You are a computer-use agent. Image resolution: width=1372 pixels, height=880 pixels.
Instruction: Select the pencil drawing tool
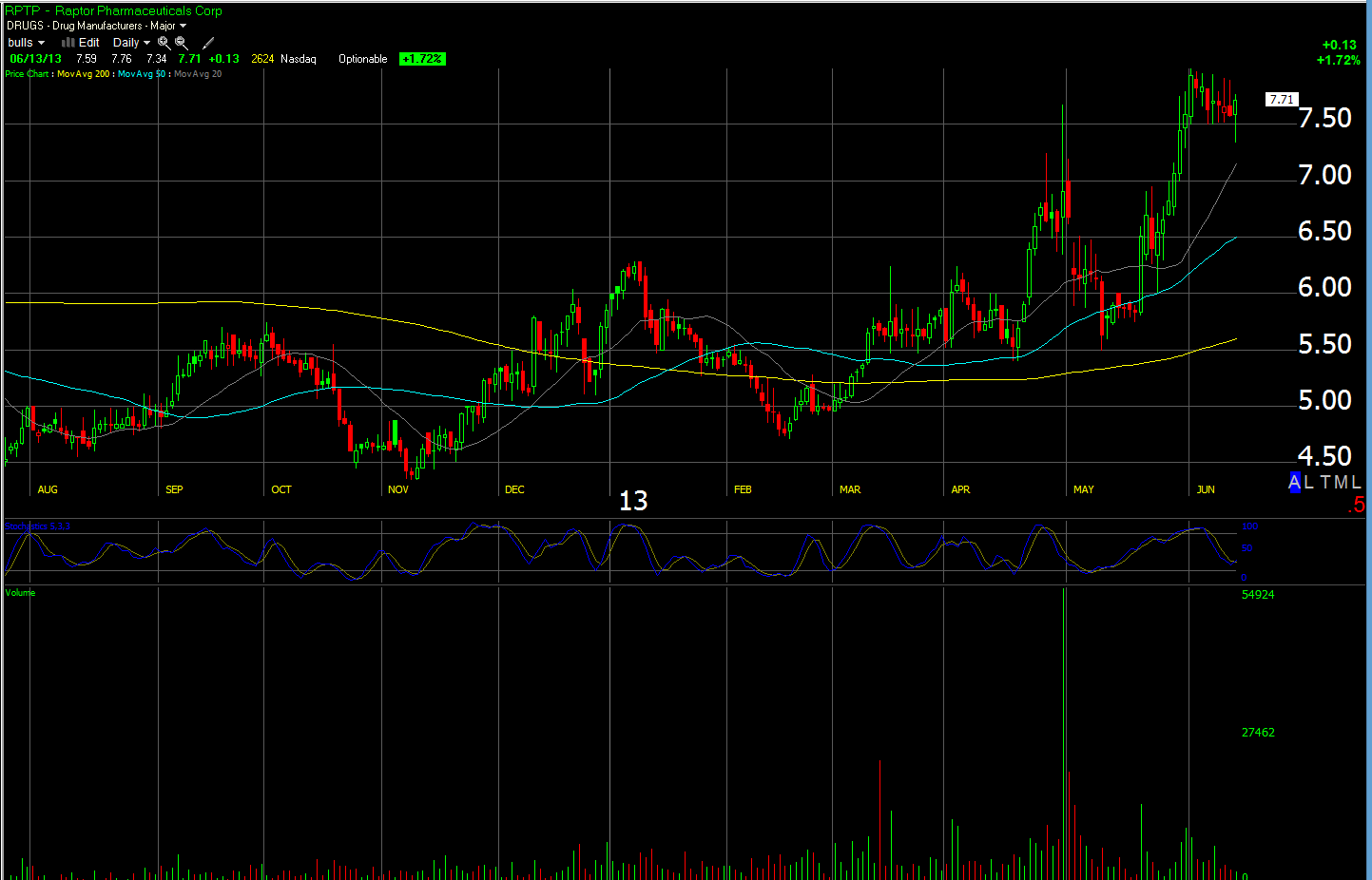(x=208, y=43)
